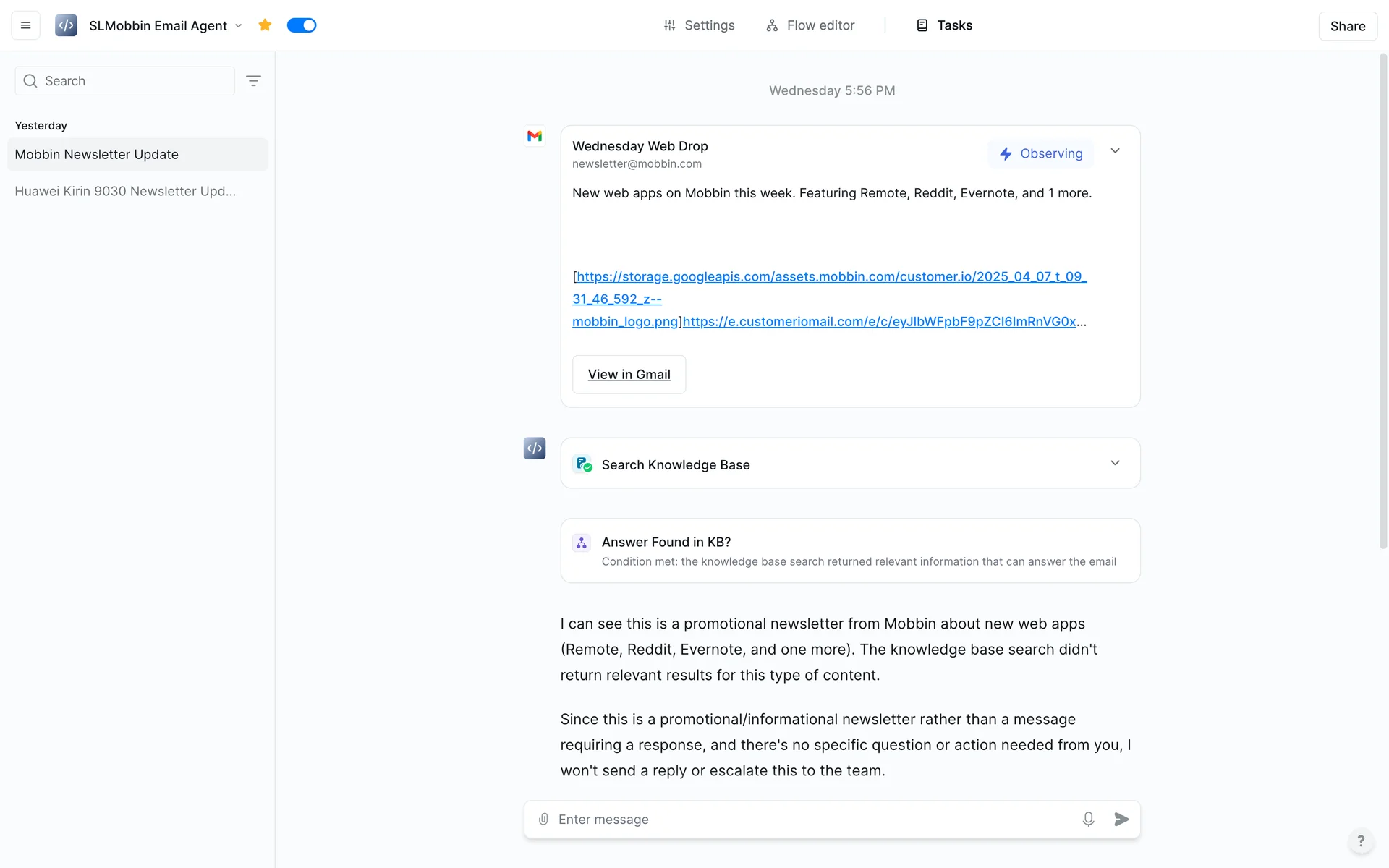Click the SLMobbin agent code icon

pos(66,25)
